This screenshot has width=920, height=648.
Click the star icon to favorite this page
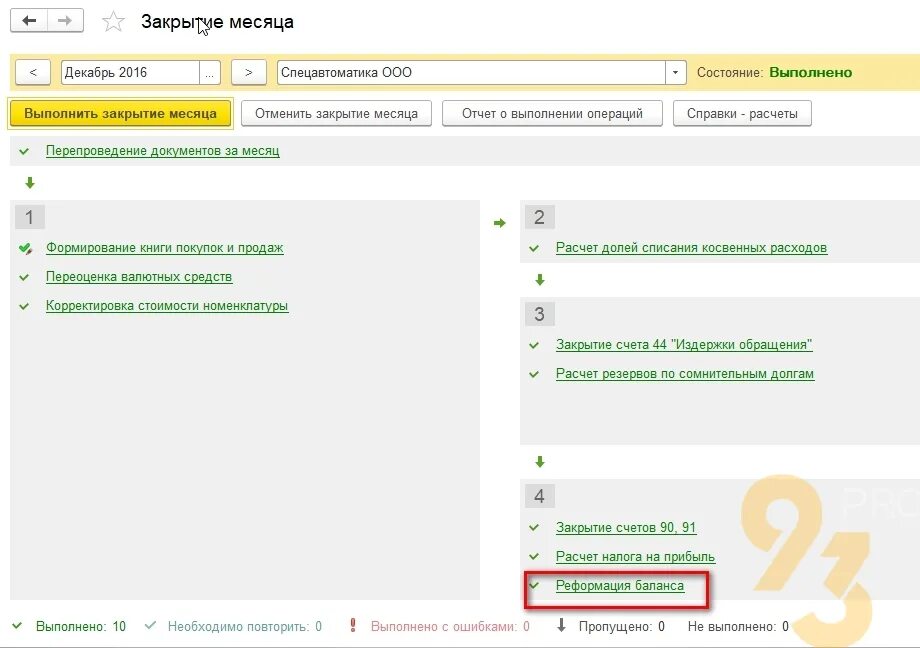[113, 21]
